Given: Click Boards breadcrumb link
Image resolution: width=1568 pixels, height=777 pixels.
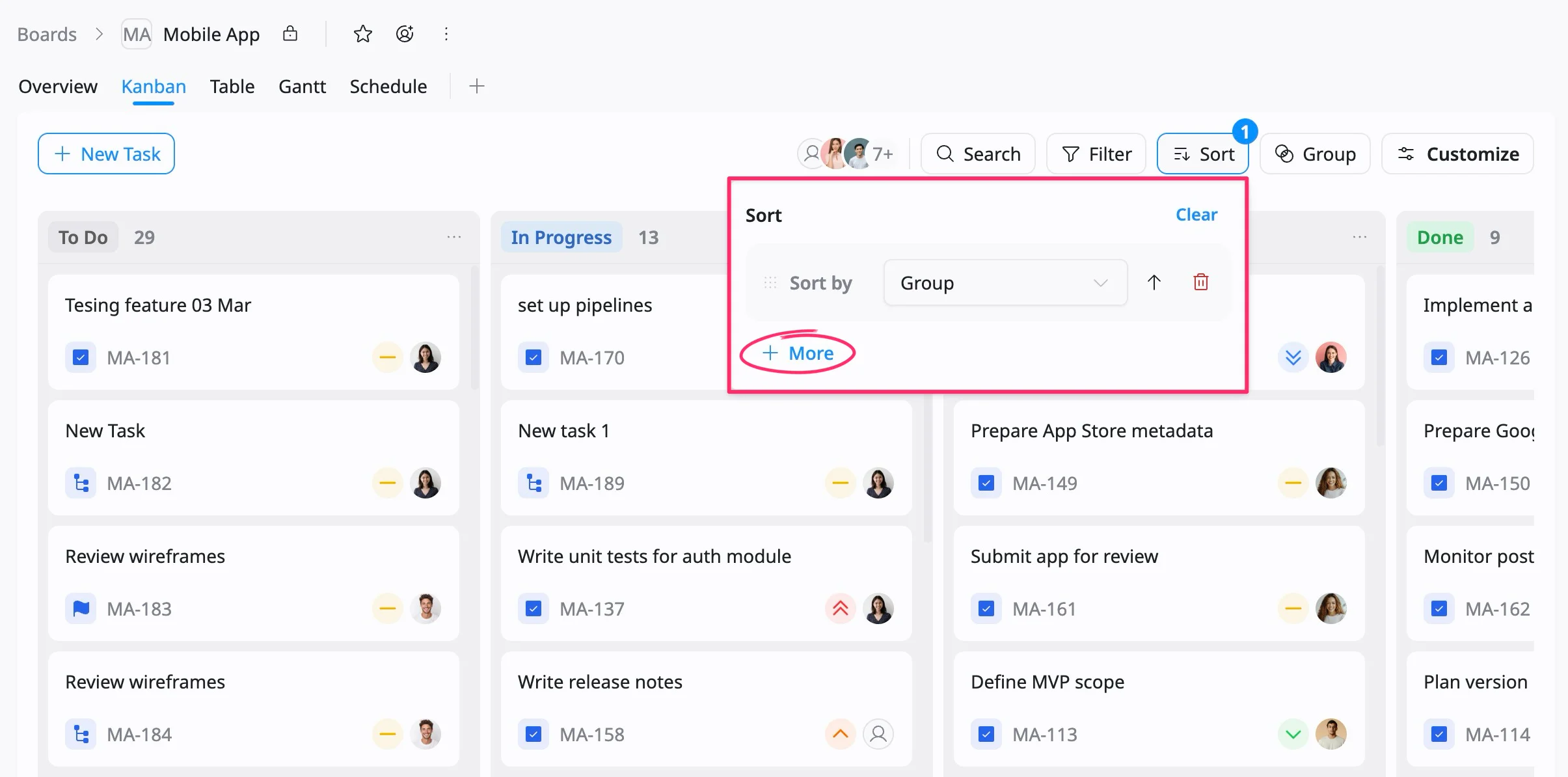Looking at the screenshot, I should click(47, 34).
